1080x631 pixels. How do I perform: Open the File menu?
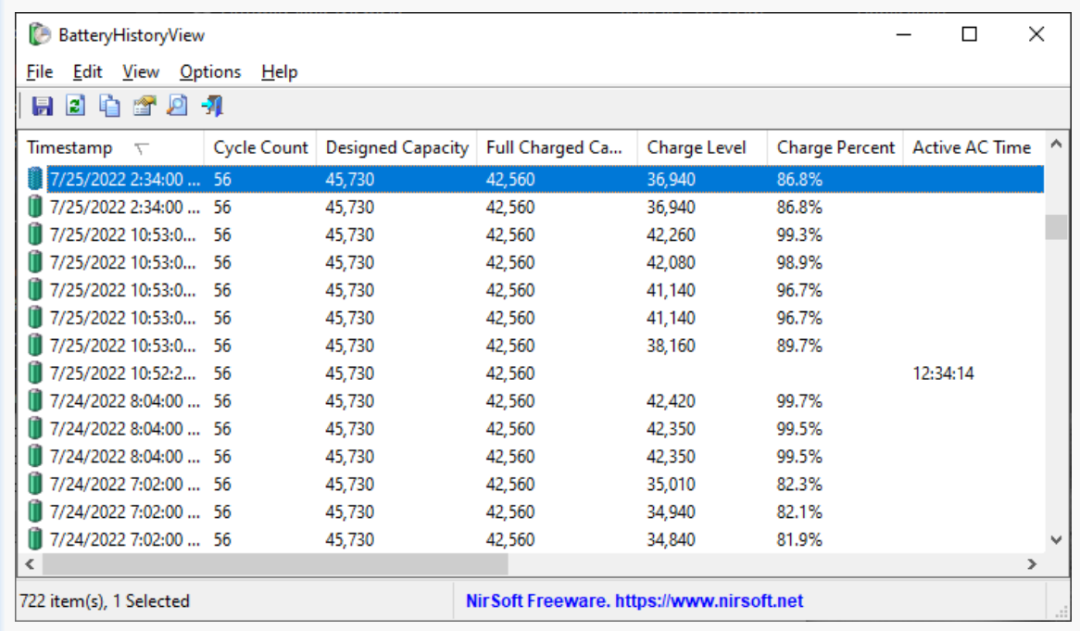point(40,72)
